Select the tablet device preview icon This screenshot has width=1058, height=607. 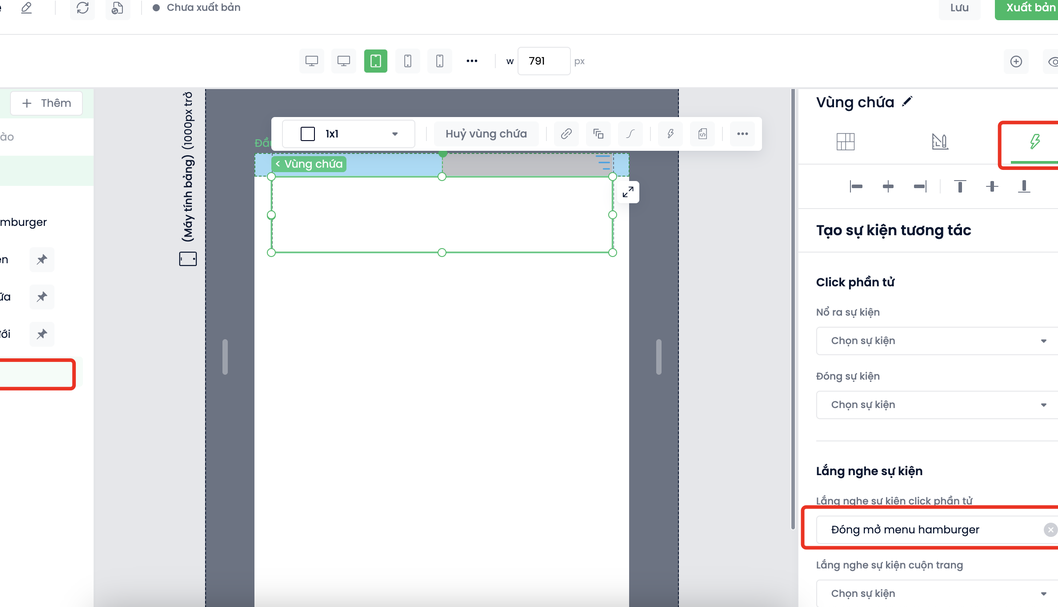tap(376, 61)
